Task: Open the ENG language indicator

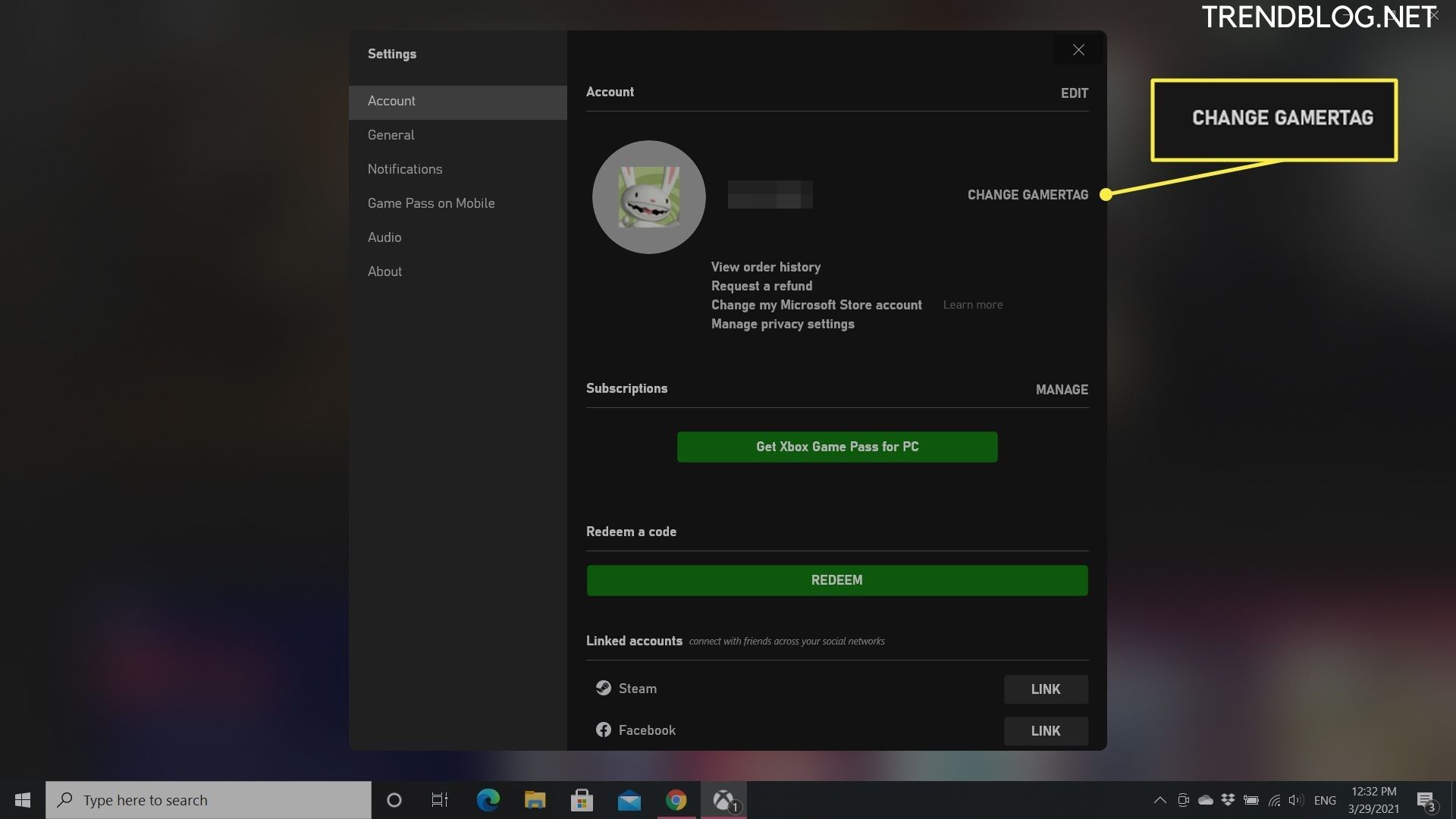Action: tap(1325, 799)
